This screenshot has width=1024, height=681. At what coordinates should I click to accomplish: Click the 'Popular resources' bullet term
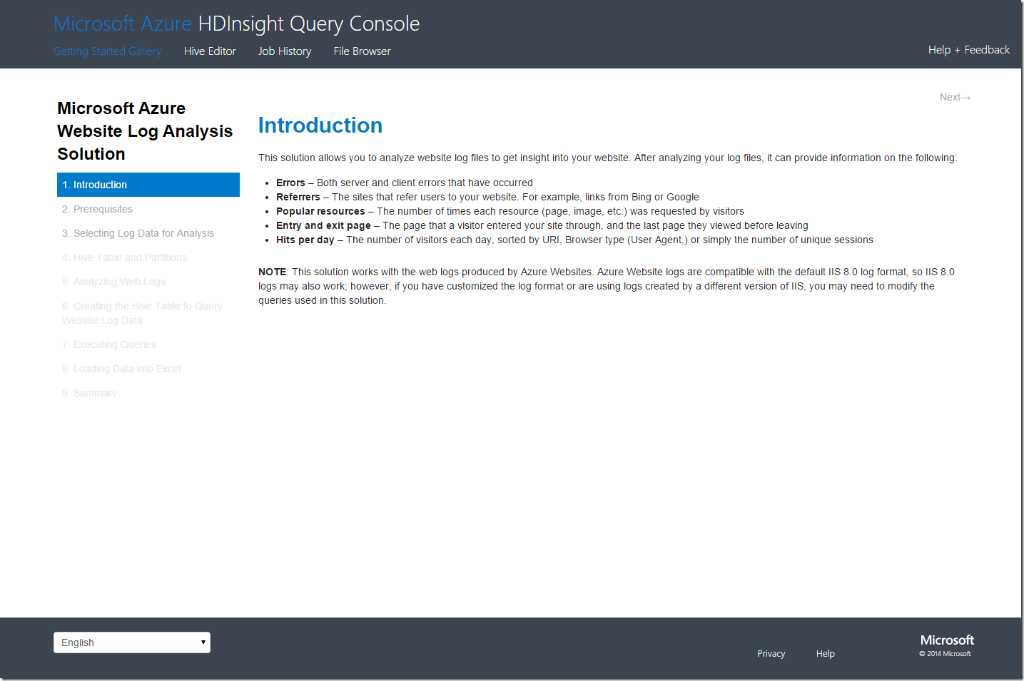(x=321, y=212)
